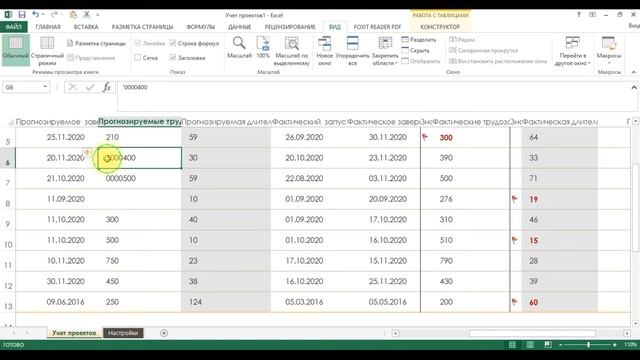Open Новое окно

pyautogui.click(x=324, y=51)
